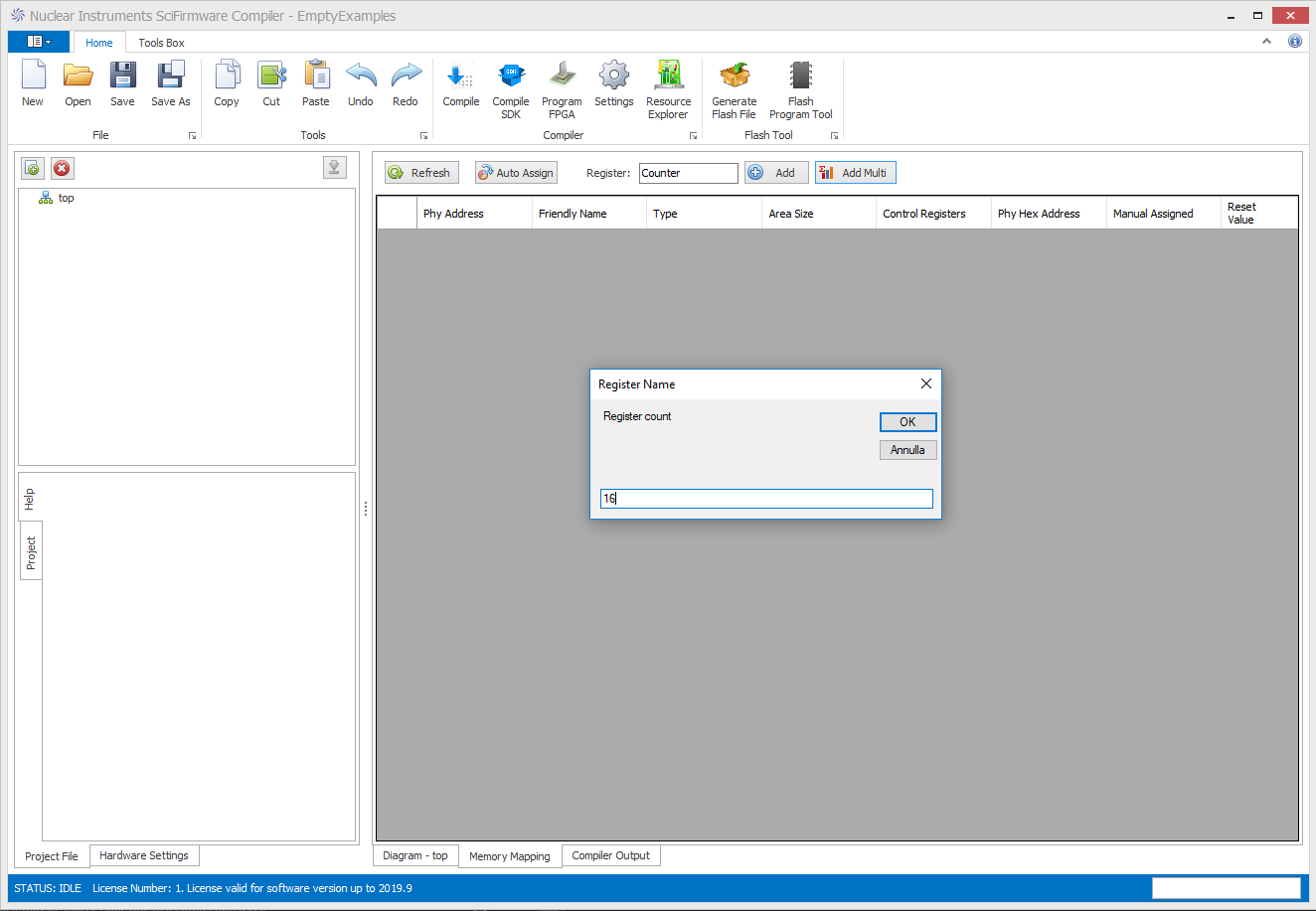The height and width of the screenshot is (911, 1316).
Task: Undo the last action
Action: 361,83
